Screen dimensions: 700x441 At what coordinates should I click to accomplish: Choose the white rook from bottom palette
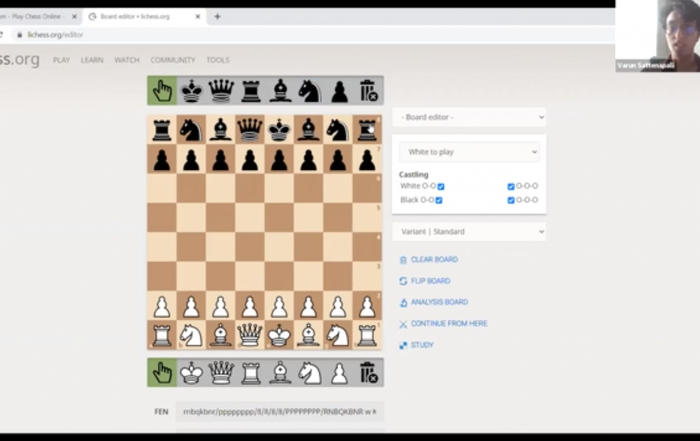pyautogui.click(x=250, y=373)
